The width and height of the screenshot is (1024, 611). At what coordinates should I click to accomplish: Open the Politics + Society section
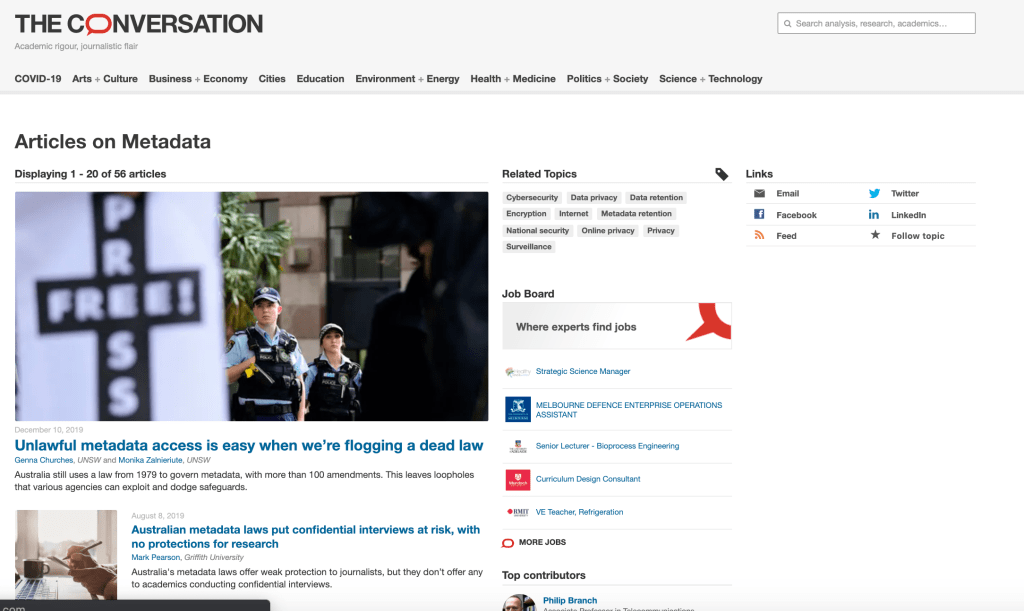coord(607,79)
